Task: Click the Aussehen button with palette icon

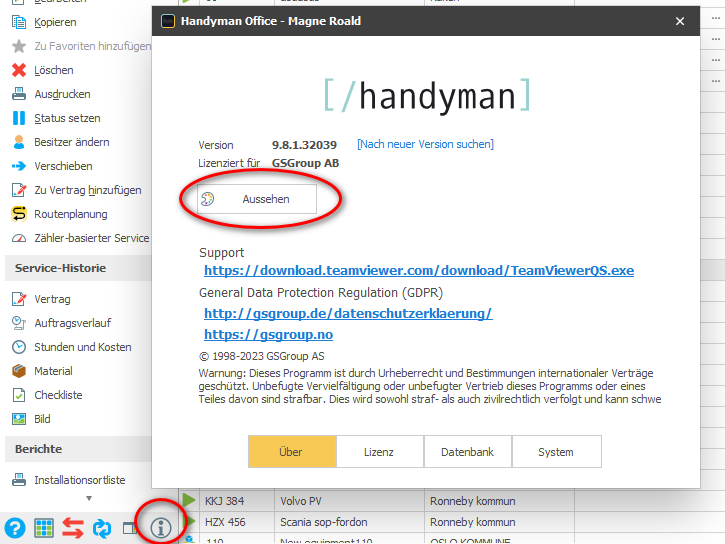Action: point(257,199)
